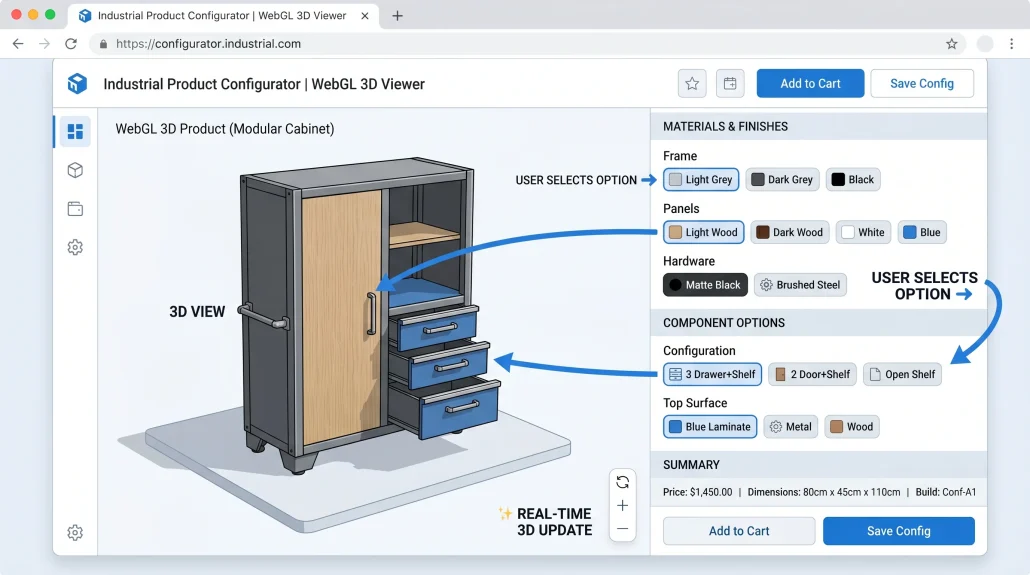Screen dimensions: 1030x575
Task: Go back in the browser
Action: (18, 44)
